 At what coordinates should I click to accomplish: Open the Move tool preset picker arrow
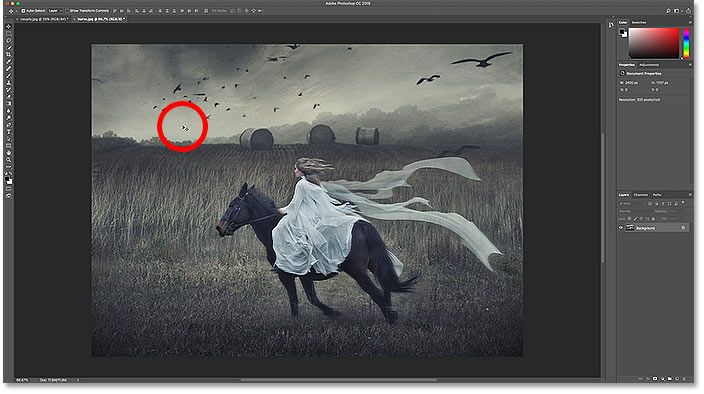16,10
